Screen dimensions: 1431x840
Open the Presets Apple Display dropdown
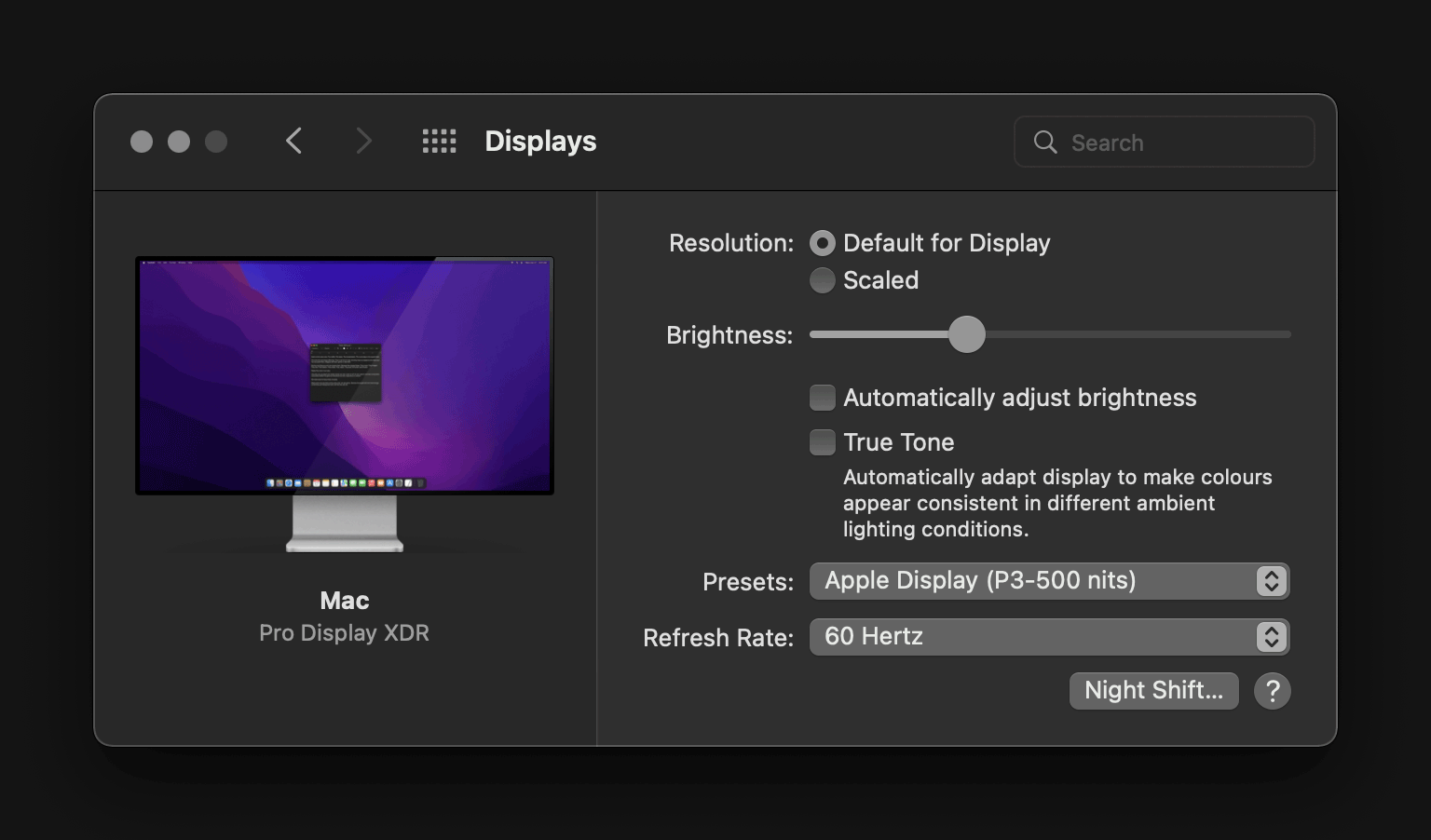(x=1050, y=581)
